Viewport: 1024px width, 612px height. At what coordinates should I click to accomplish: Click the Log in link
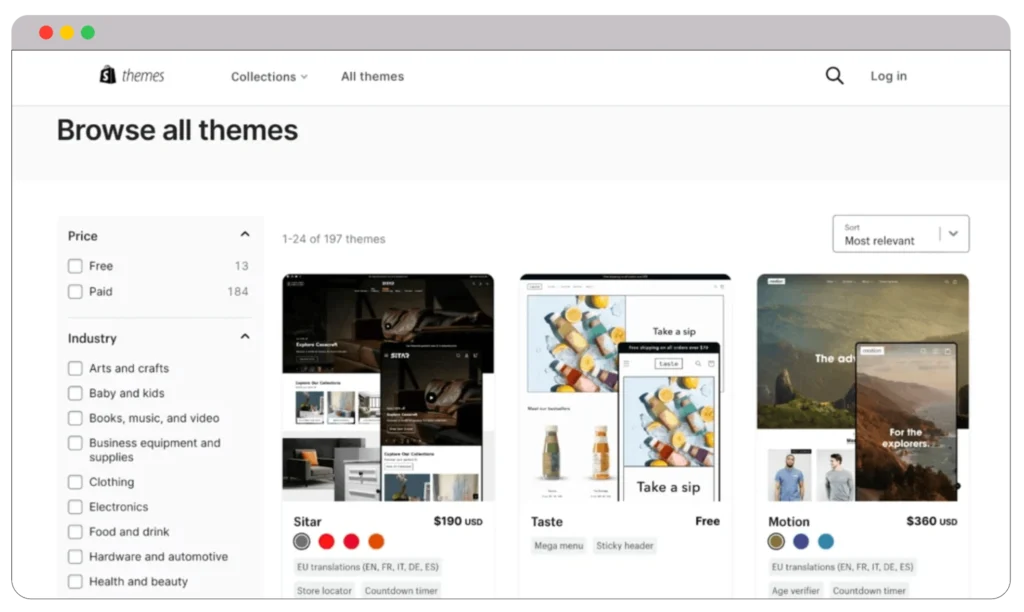click(888, 76)
